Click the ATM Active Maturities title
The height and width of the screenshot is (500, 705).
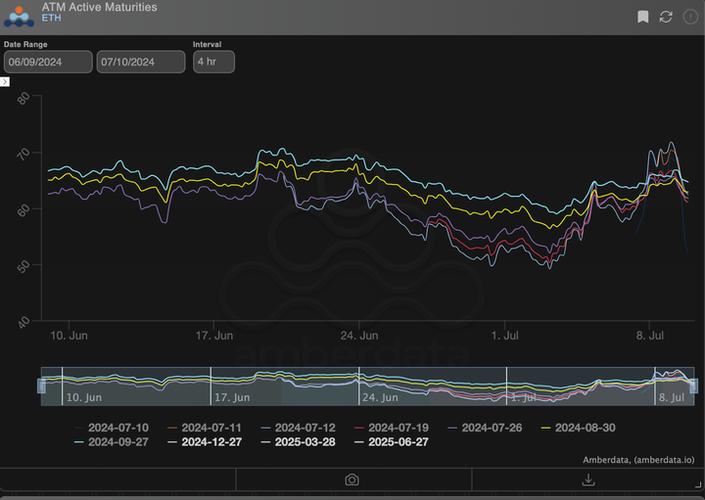pyautogui.click(x=99, y=7)
